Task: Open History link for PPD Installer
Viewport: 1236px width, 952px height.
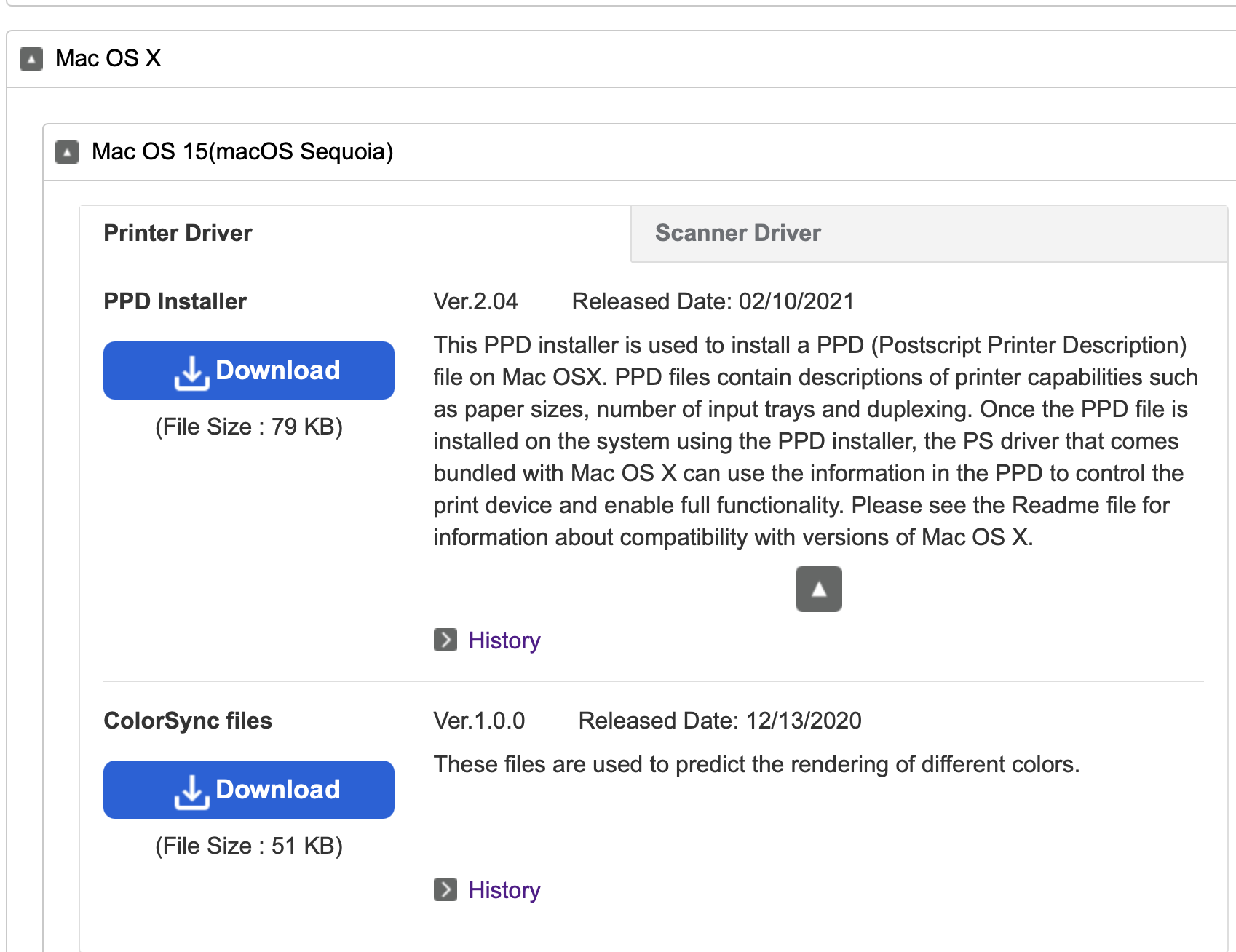Action: point(504,640)
